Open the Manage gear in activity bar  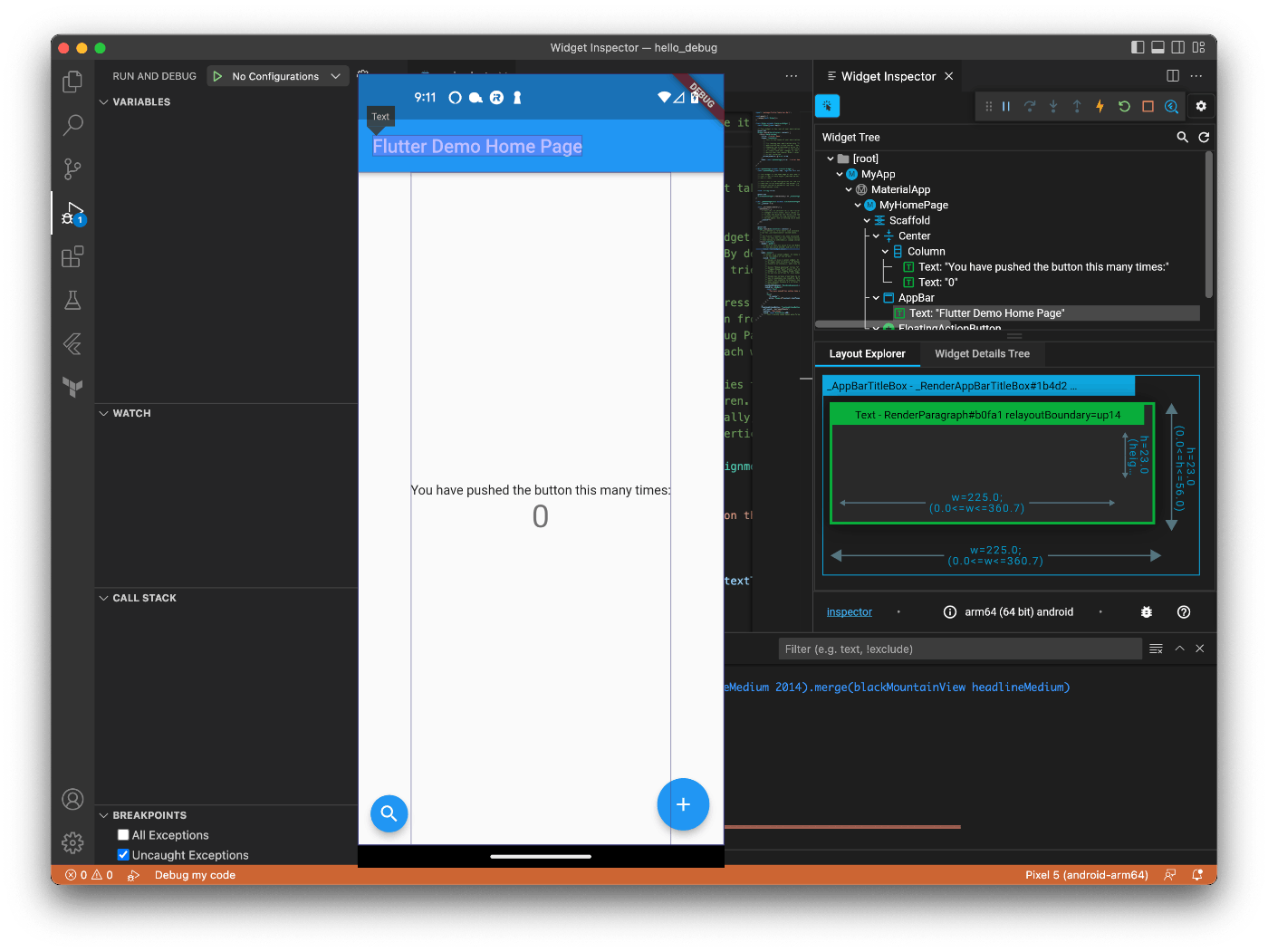72,842
